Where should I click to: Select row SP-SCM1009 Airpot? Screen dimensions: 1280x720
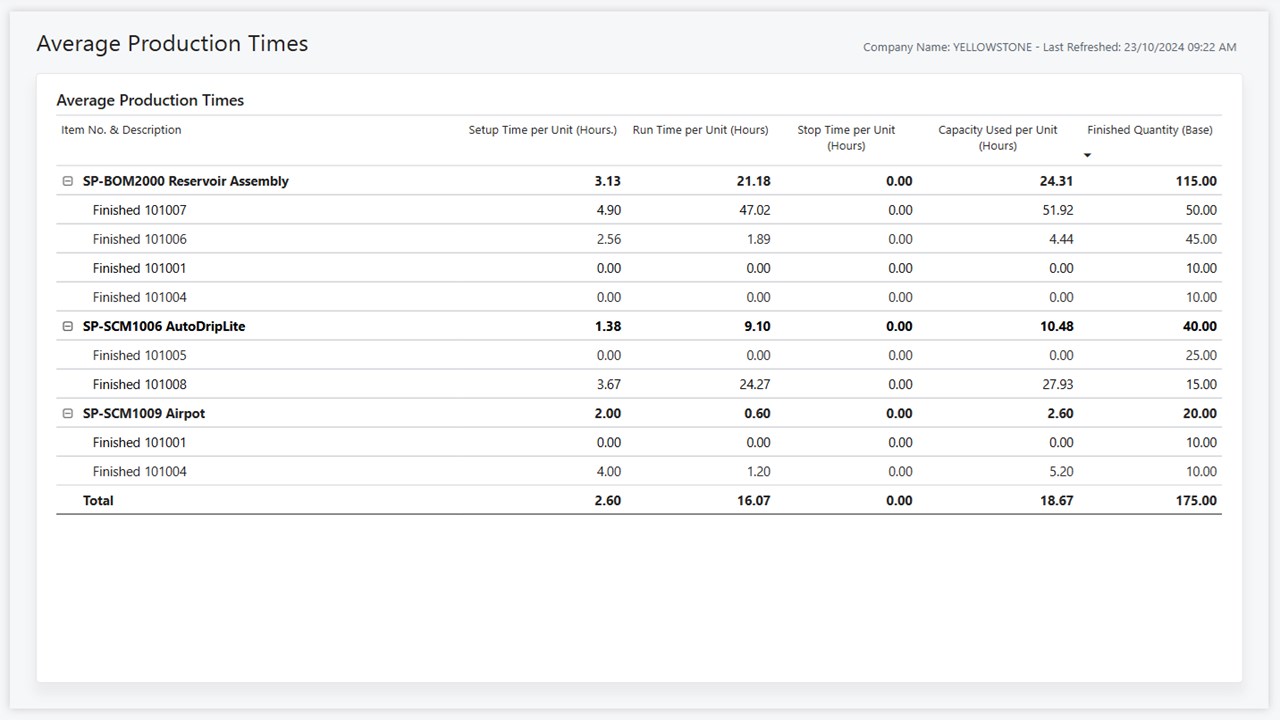[639, 413]
